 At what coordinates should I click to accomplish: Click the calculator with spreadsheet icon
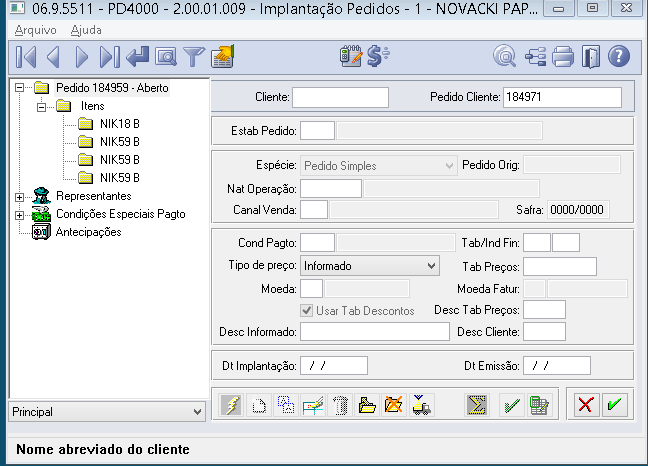click(x=539, y=405)
